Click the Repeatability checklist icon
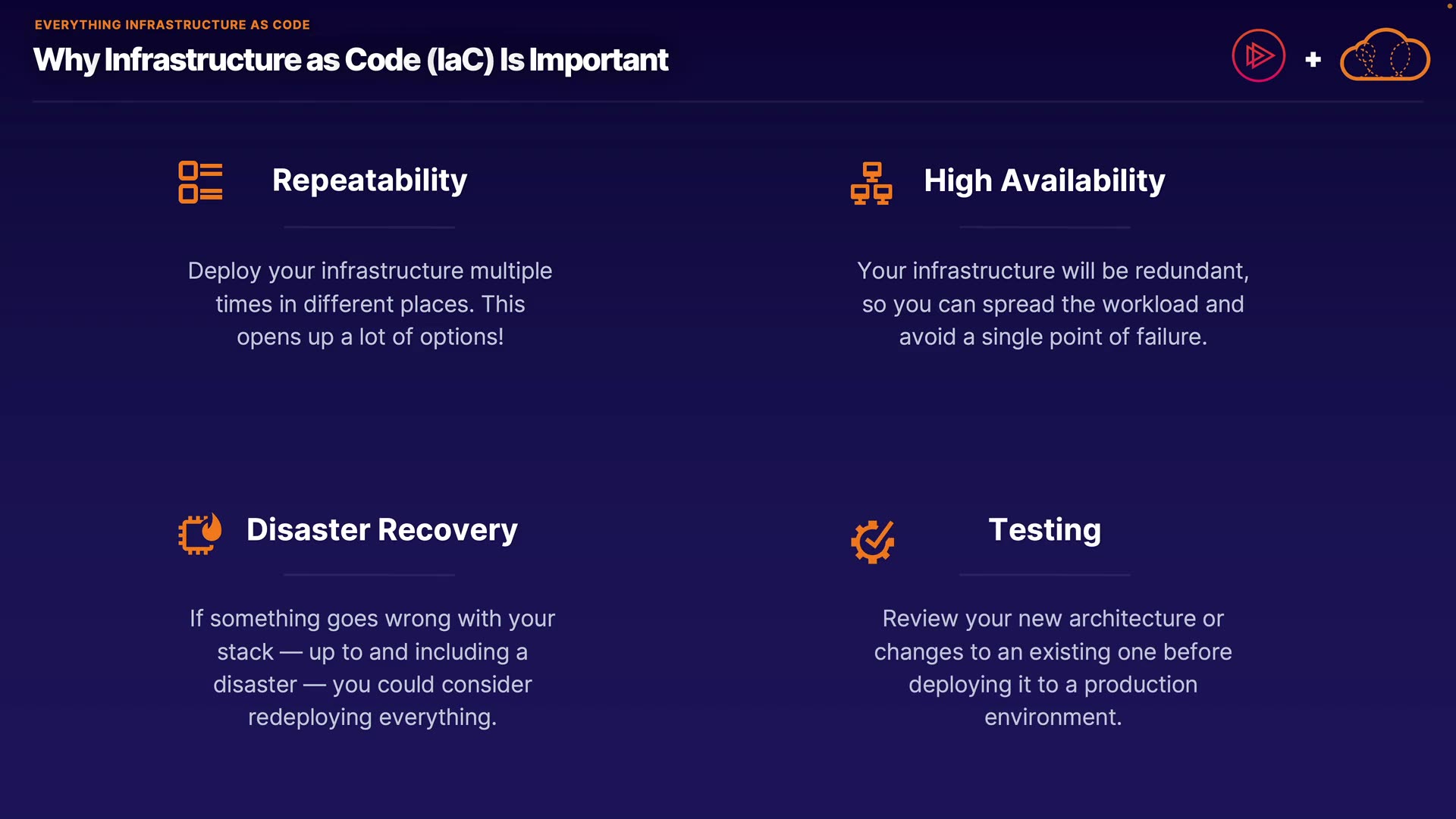The image size is (1456, 819). pos(200,182)
